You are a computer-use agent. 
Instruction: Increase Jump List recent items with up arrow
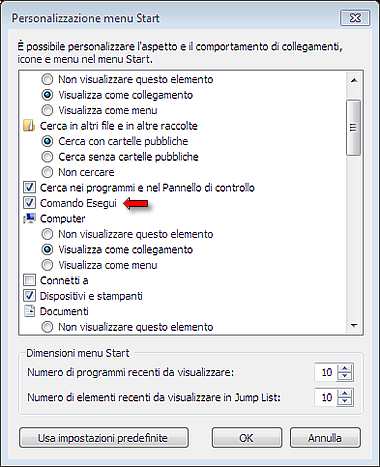[x=345, y=393]
